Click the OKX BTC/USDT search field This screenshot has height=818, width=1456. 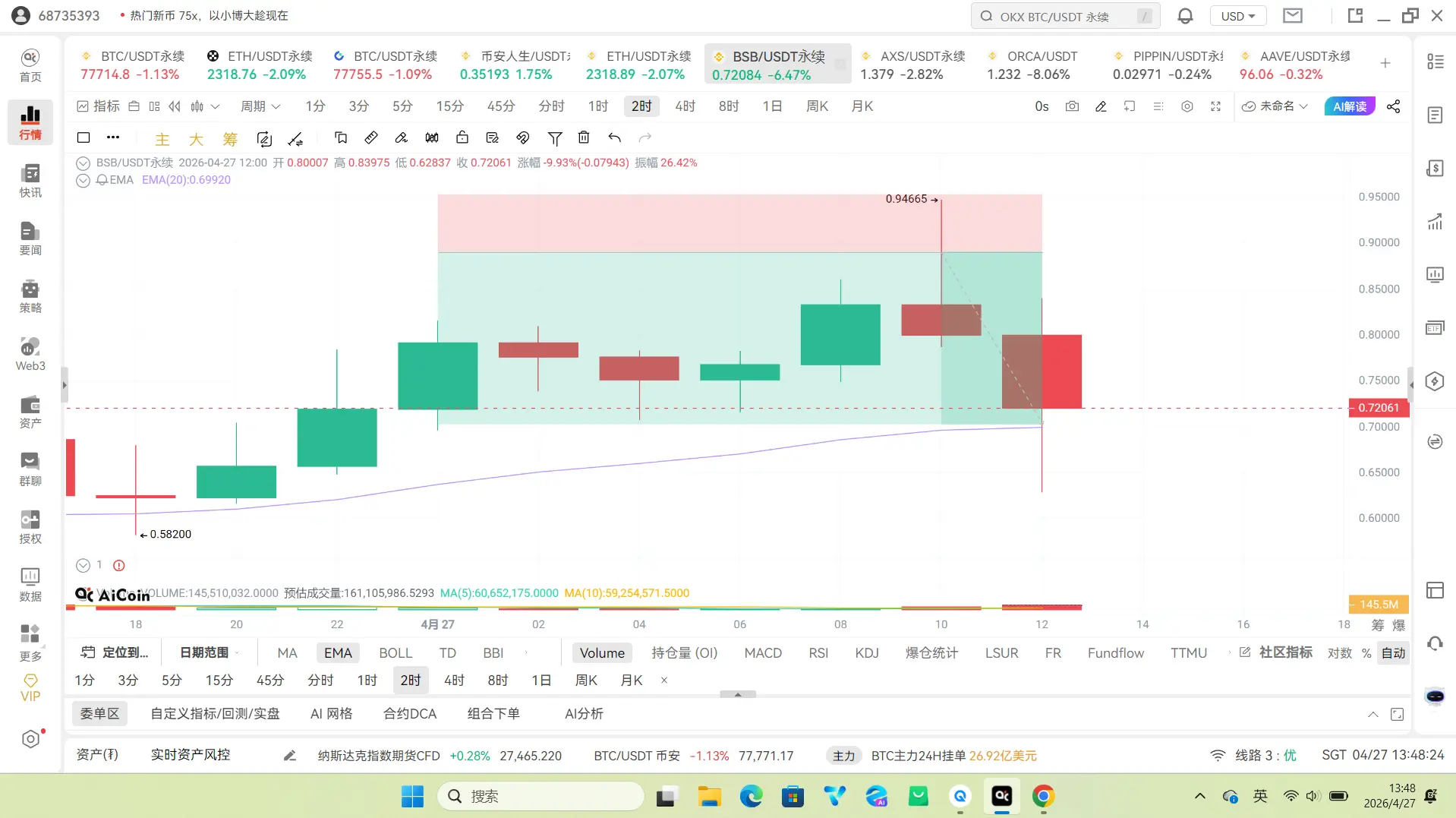(1065, 16)
